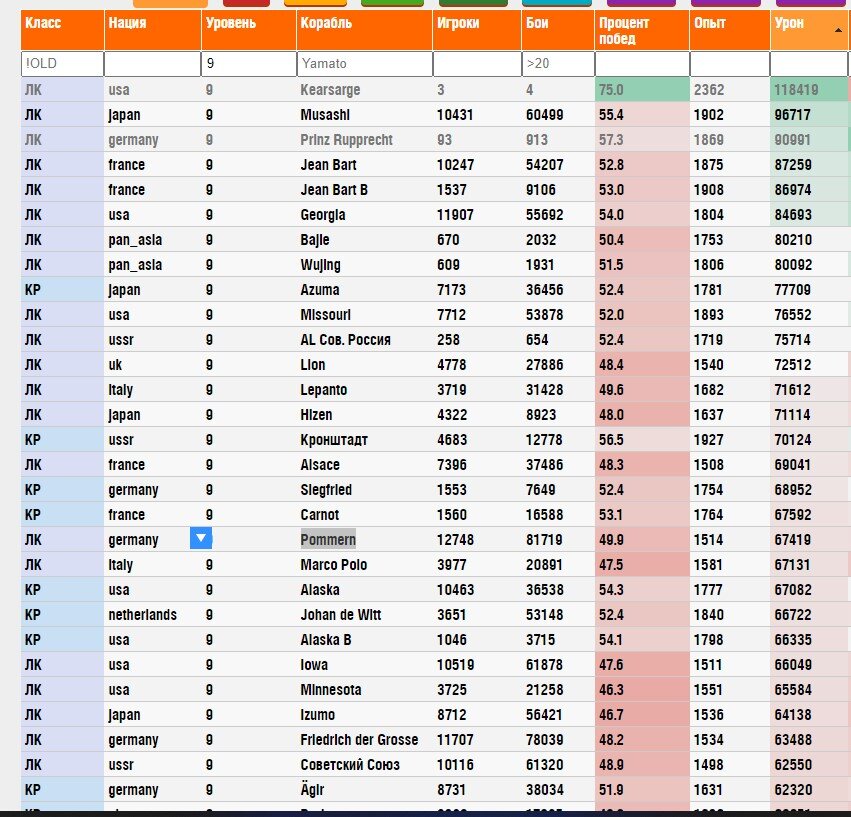Image resolution: width=851 pixels, height=817 pixels.
Task: Sort by the Уровень column header
Action: point(249,30)
